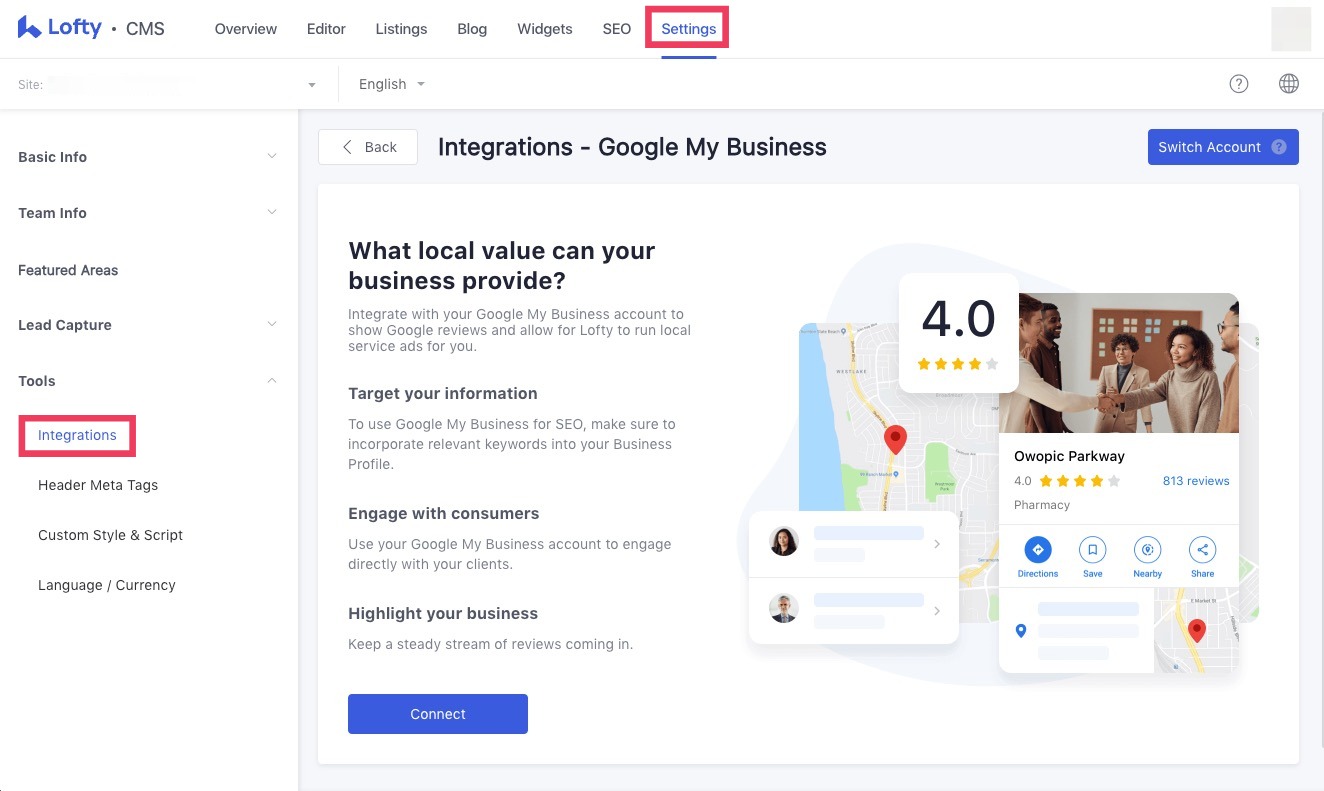Open the SEO tab

617,29
